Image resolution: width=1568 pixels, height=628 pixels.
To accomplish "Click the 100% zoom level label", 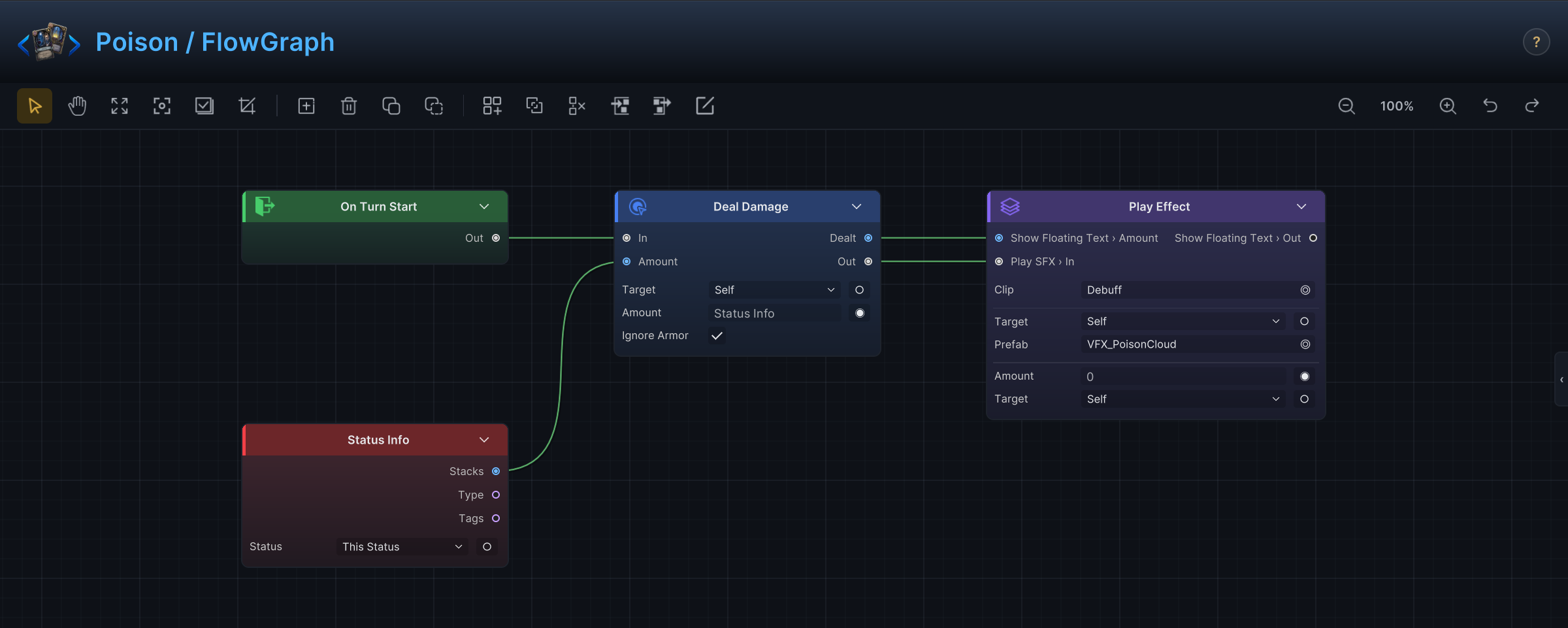I will [1397, 106].
